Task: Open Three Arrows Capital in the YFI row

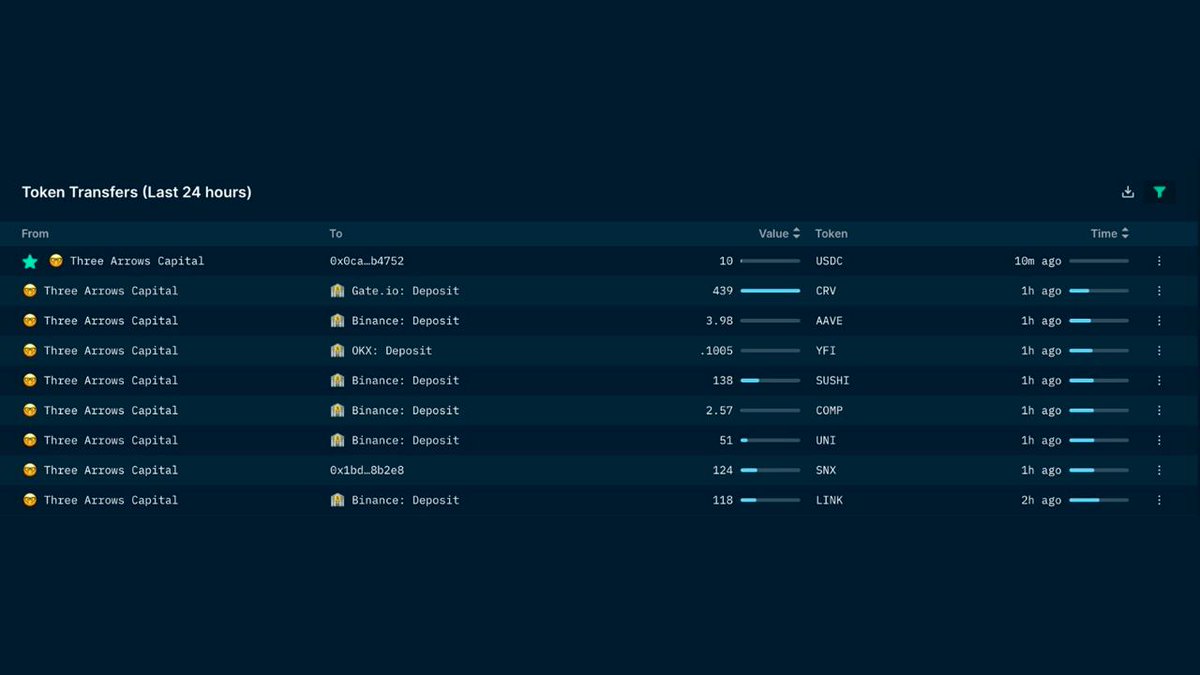Action: point(111,351)
